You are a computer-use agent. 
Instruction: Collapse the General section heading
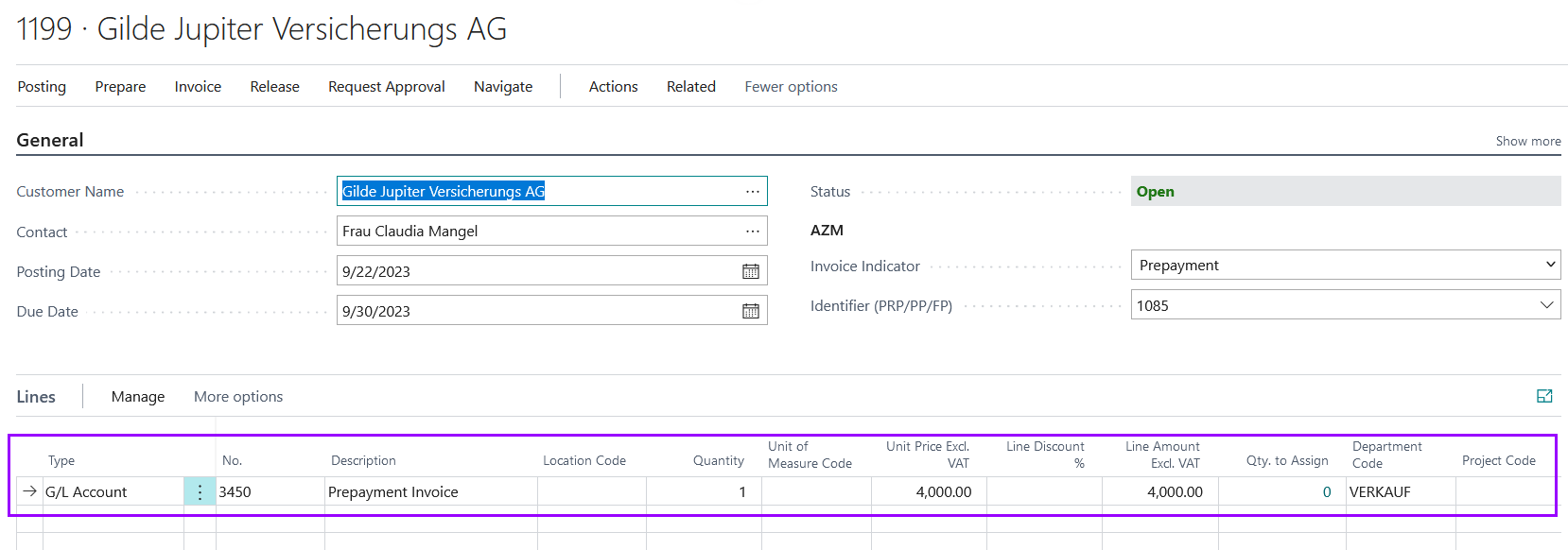click(50, 140)
